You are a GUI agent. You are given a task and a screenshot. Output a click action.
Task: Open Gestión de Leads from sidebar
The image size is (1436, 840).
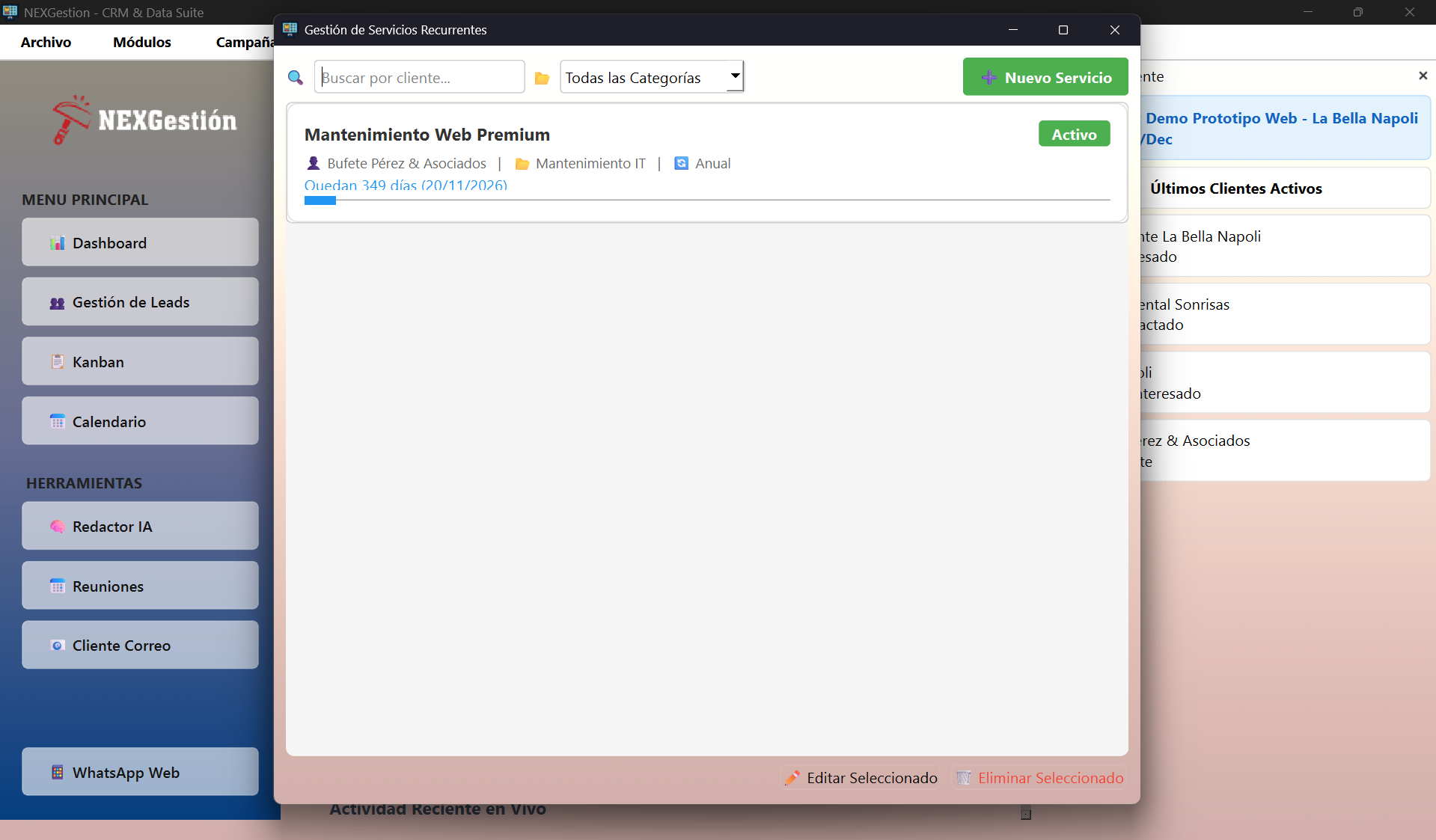click(x=140, y=302)
